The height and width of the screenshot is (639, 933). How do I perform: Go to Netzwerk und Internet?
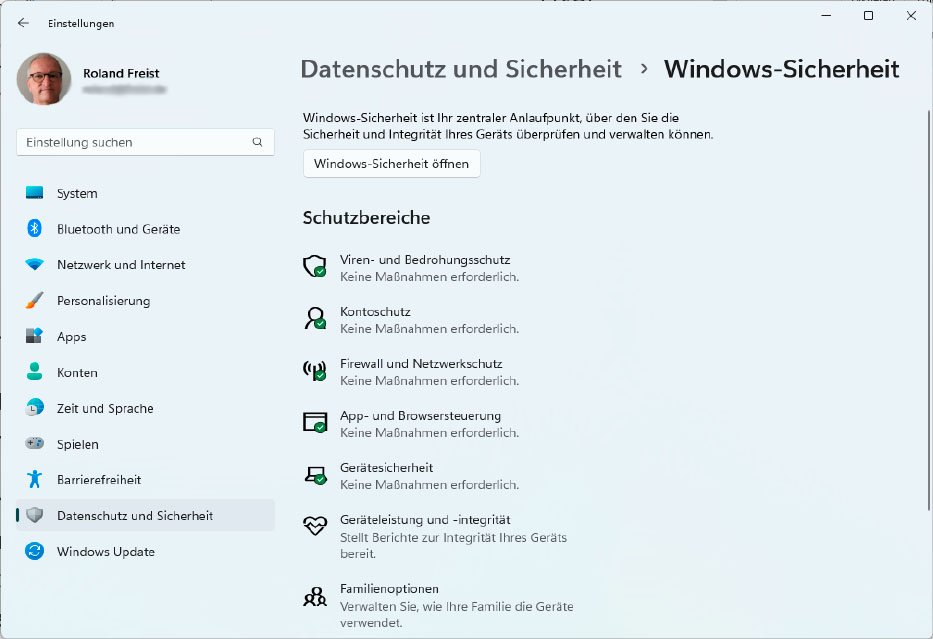pos(121,265)
